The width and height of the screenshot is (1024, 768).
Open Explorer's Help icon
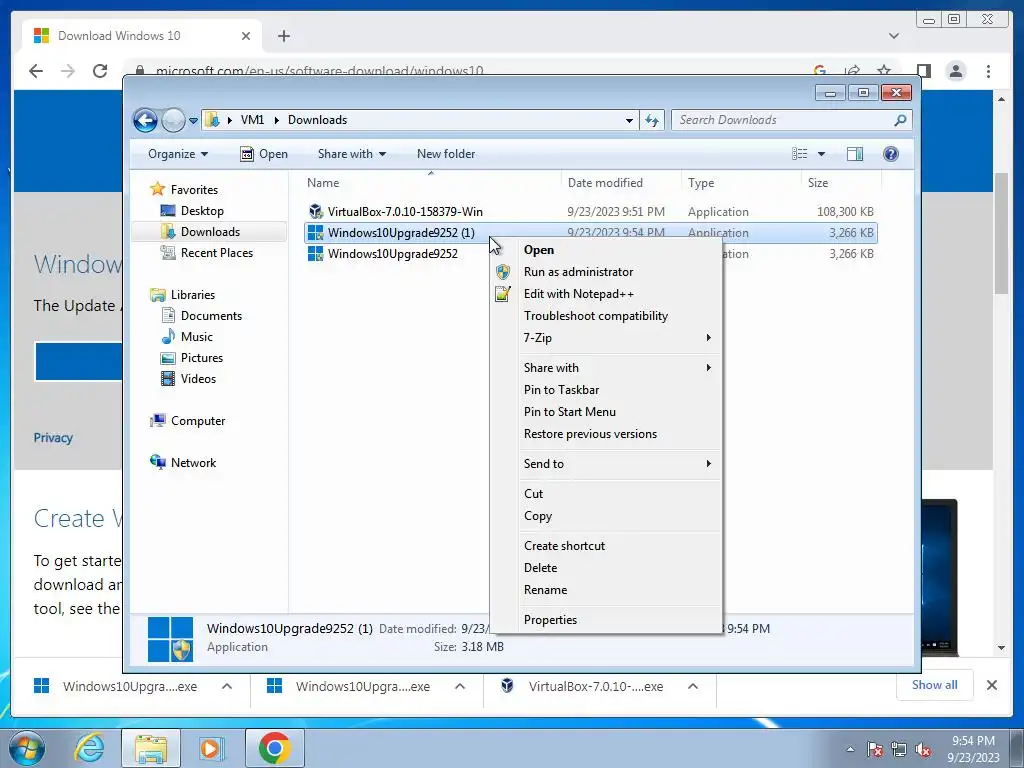(891, 154)
